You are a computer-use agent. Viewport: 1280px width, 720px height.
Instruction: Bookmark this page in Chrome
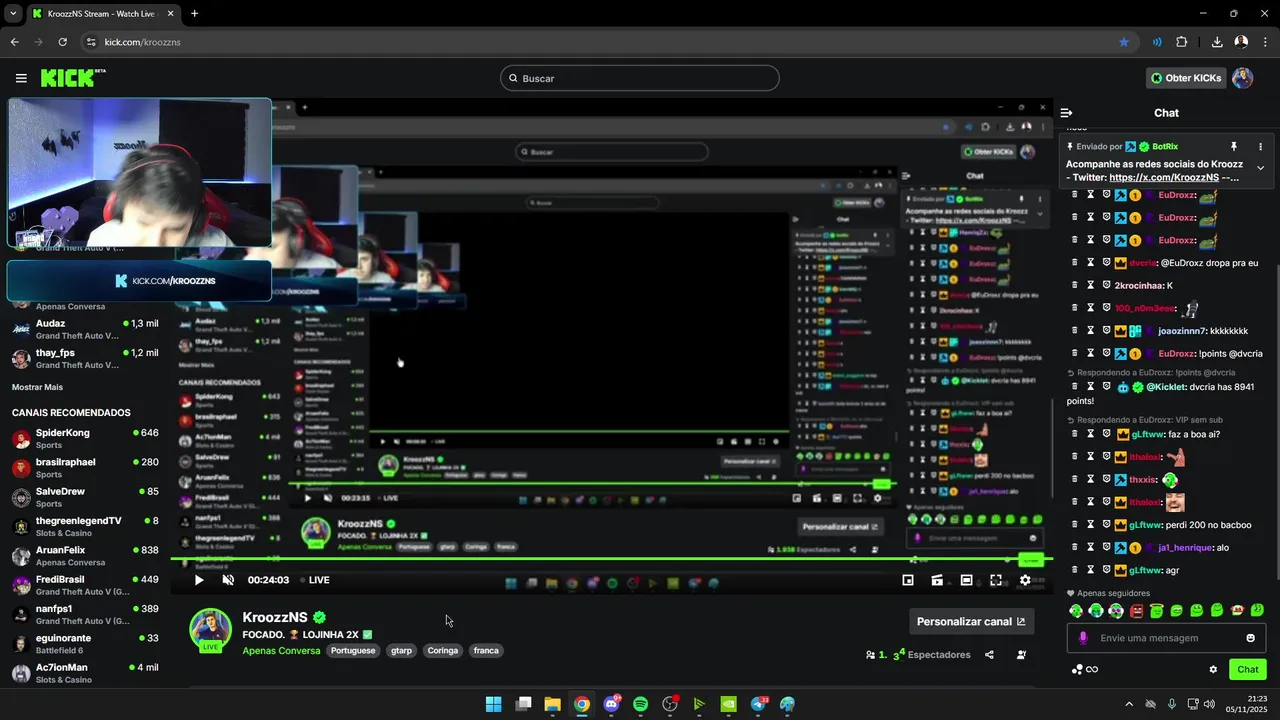point(1124,42)
